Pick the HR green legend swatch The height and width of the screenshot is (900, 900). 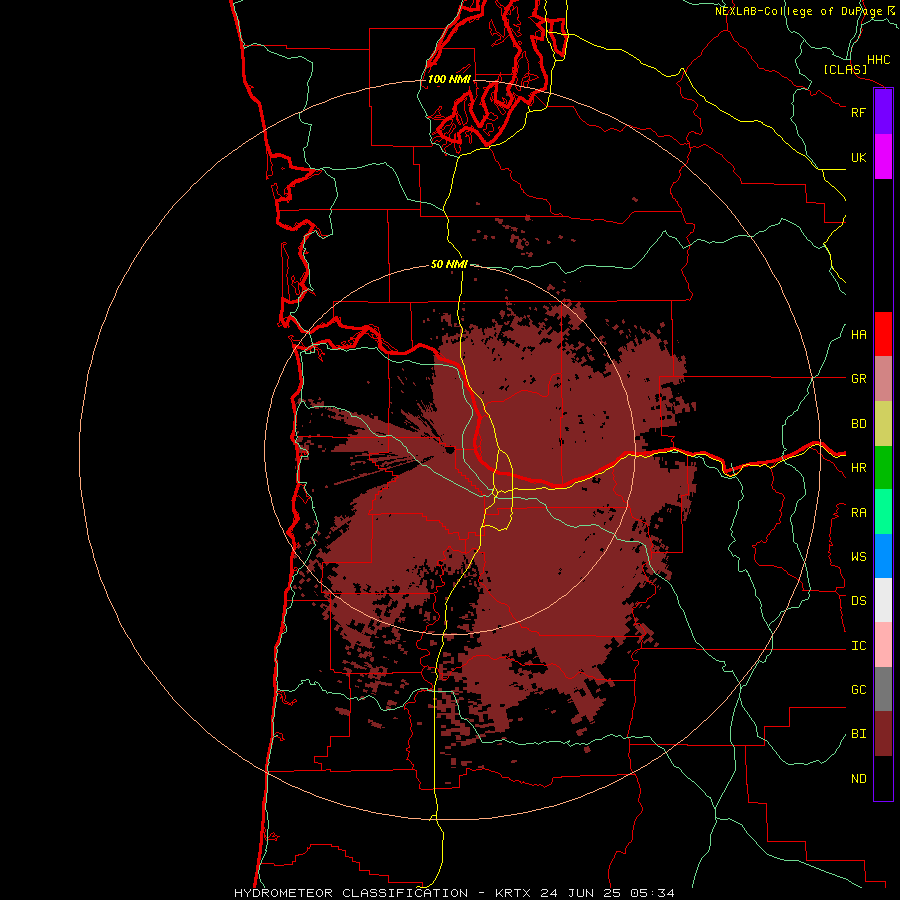(x=883, y=468)
